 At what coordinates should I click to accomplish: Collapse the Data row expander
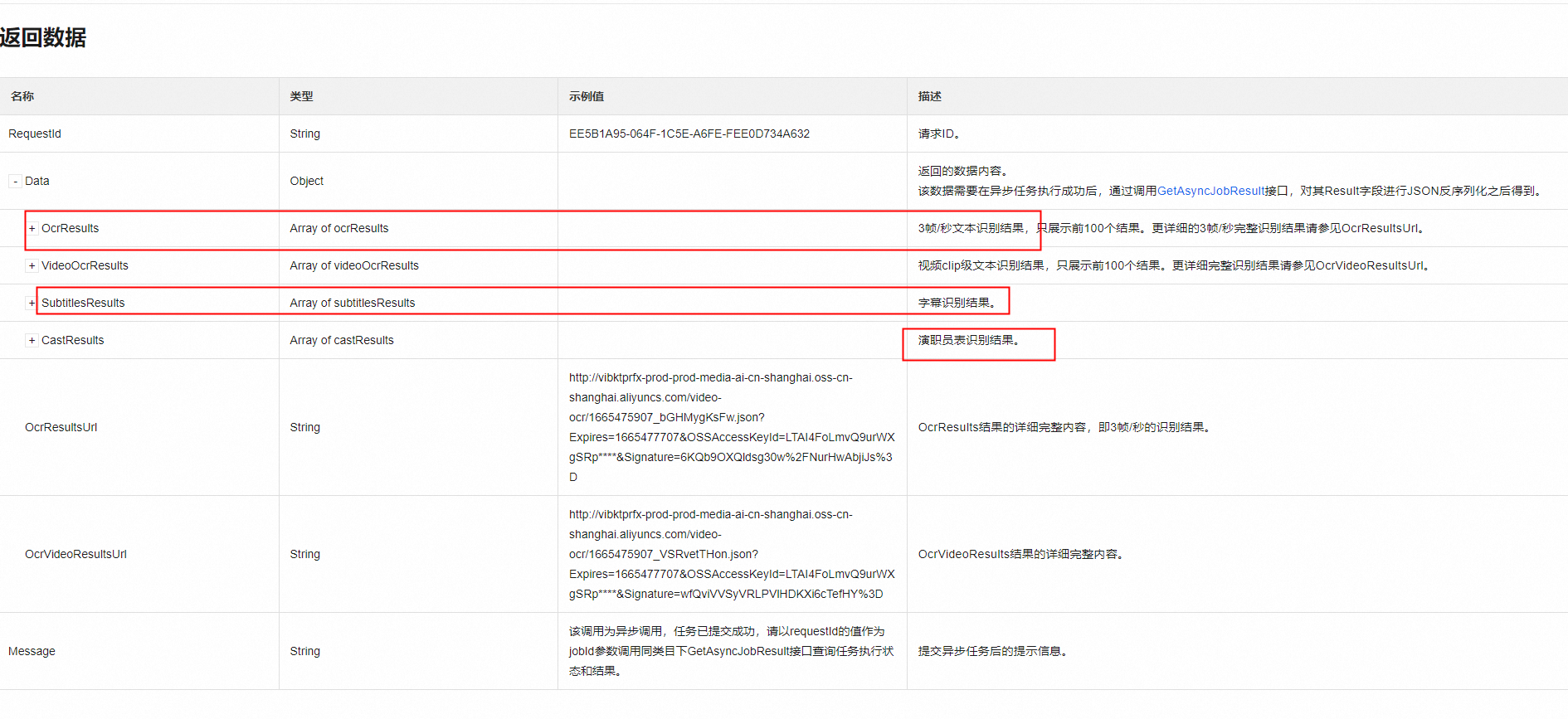(x=15, y=181)
